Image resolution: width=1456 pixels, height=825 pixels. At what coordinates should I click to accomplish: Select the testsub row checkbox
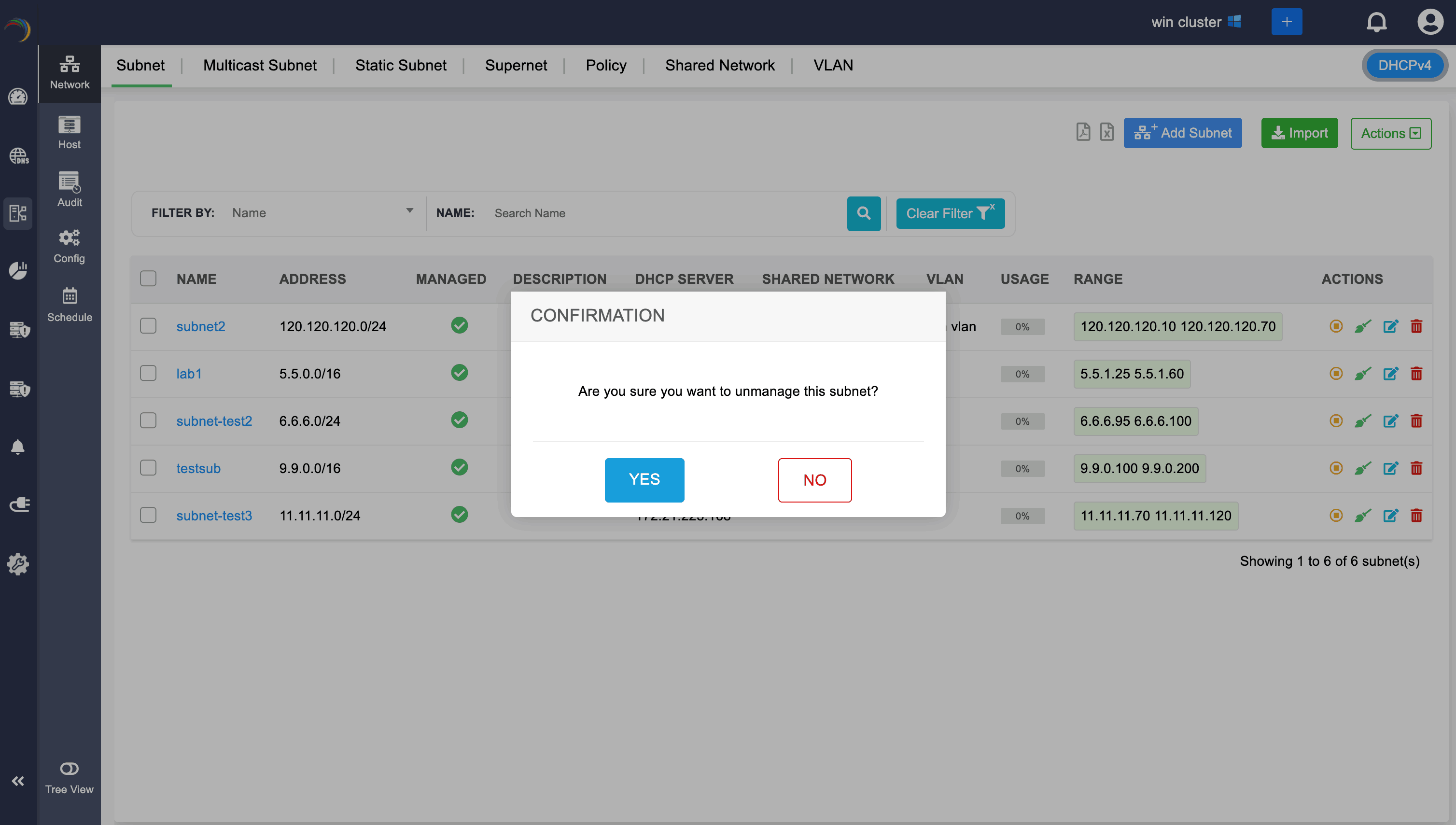pyautogui.click(x=148, y=468)
